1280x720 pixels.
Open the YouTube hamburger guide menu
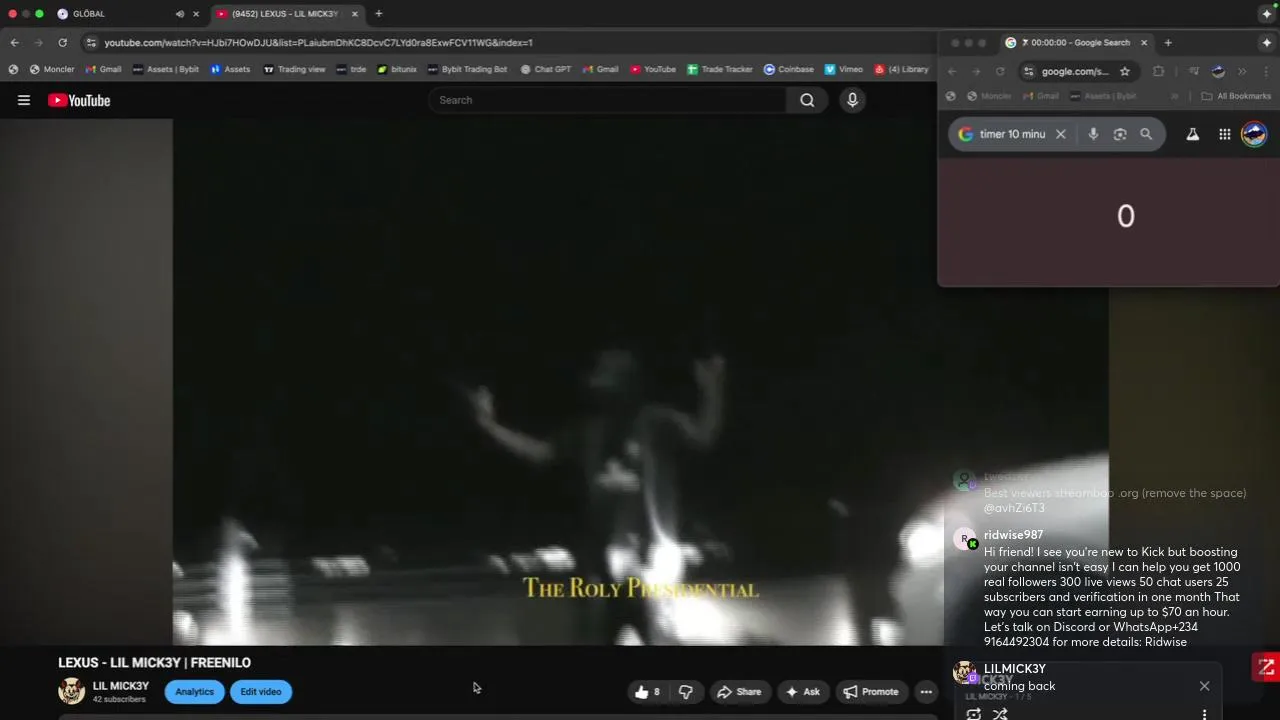pyautogui.click(x=24, y=100)
